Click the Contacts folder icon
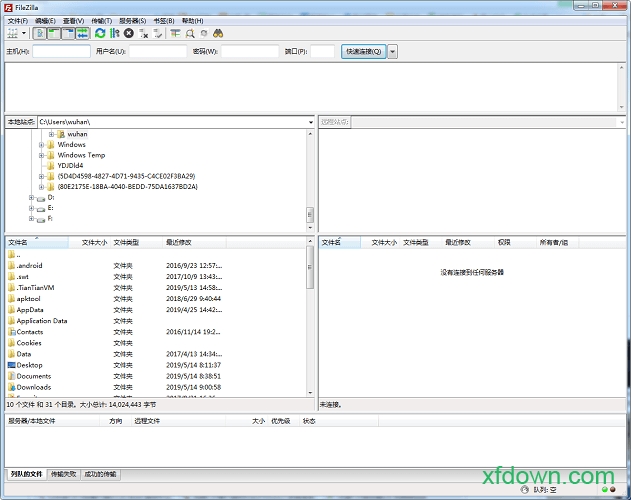The height and width of the screenshot is (500, 631). click(12, 332)
